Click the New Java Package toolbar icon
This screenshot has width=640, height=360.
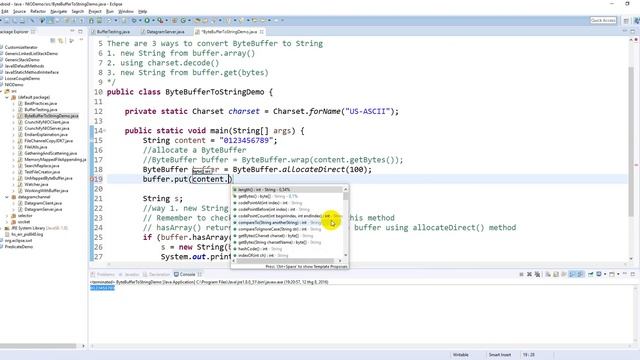pyautogui.click(x=174, y=20)
